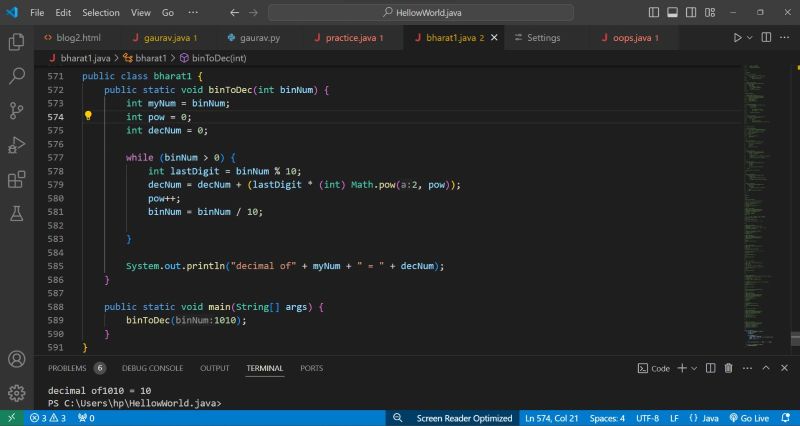This screenshot has height=426, width=800.
Task: Click errors and warnings status item
Action: 48,418
